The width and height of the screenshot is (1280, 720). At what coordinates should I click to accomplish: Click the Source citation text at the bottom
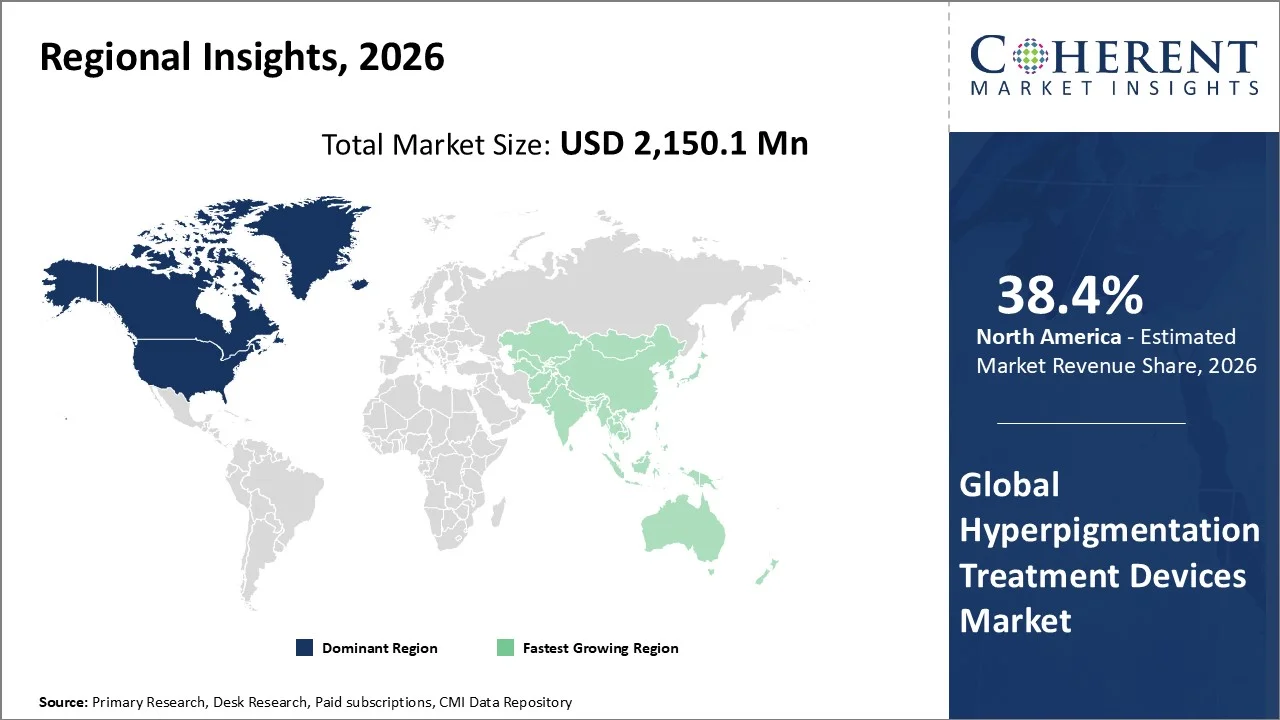click(305, 703)
